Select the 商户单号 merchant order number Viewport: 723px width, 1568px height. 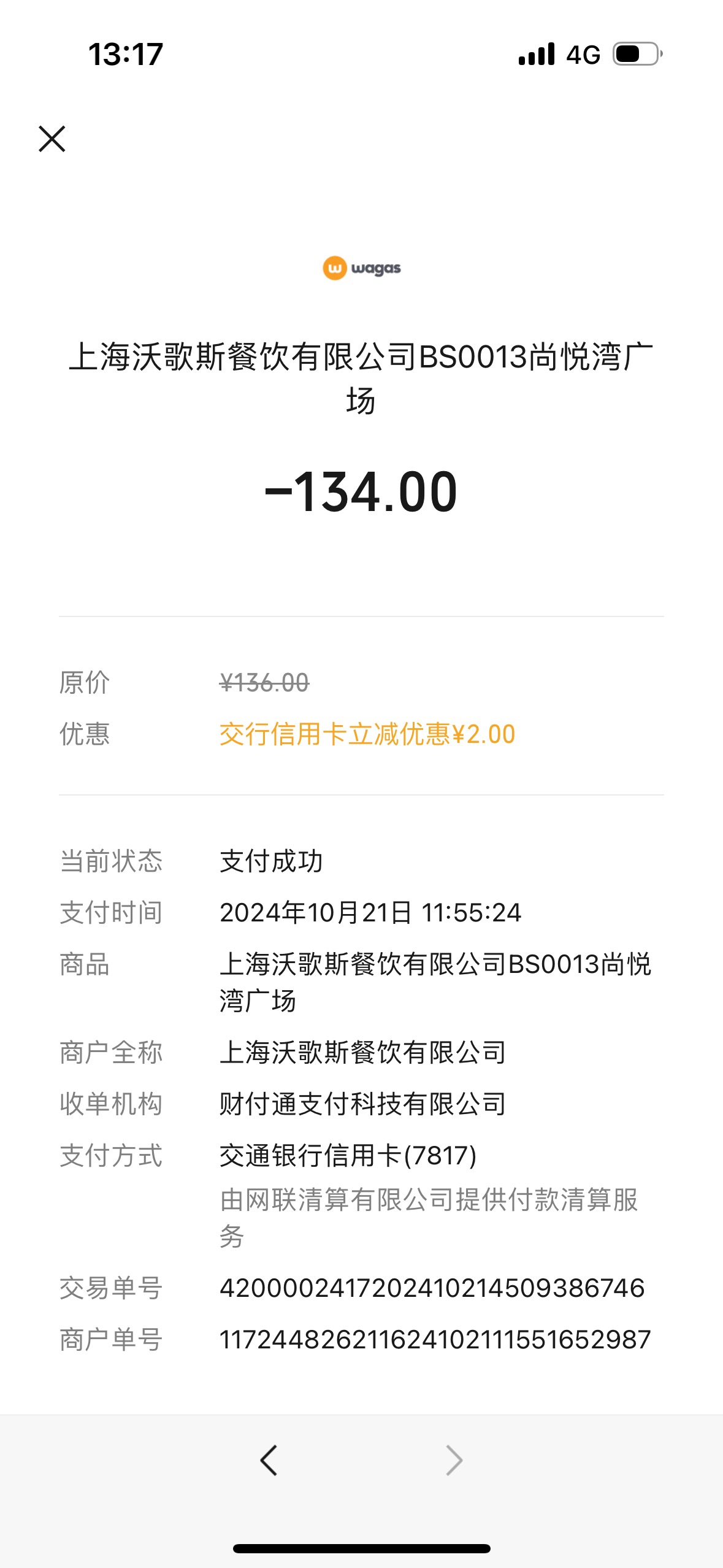point(435,1340)
